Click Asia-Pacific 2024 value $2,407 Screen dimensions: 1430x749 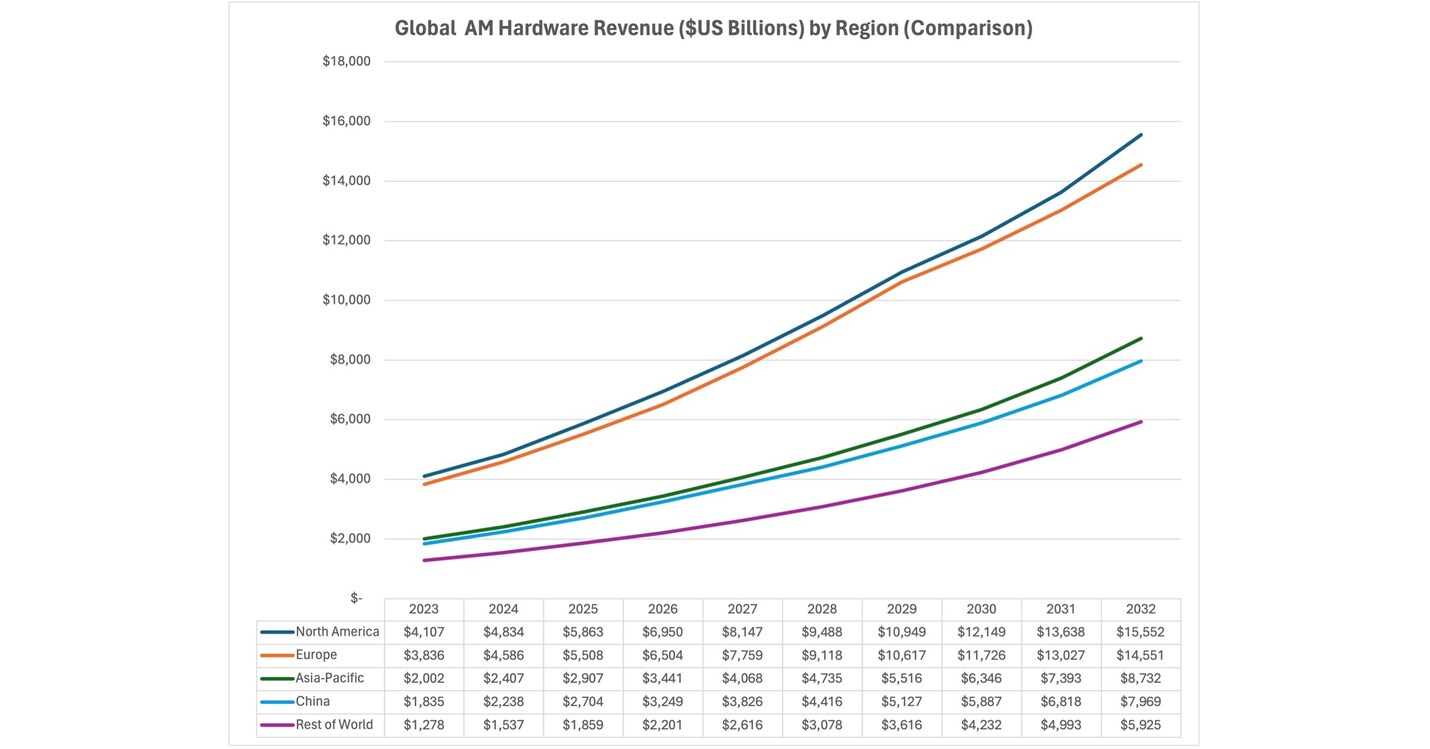click(503, 678)
